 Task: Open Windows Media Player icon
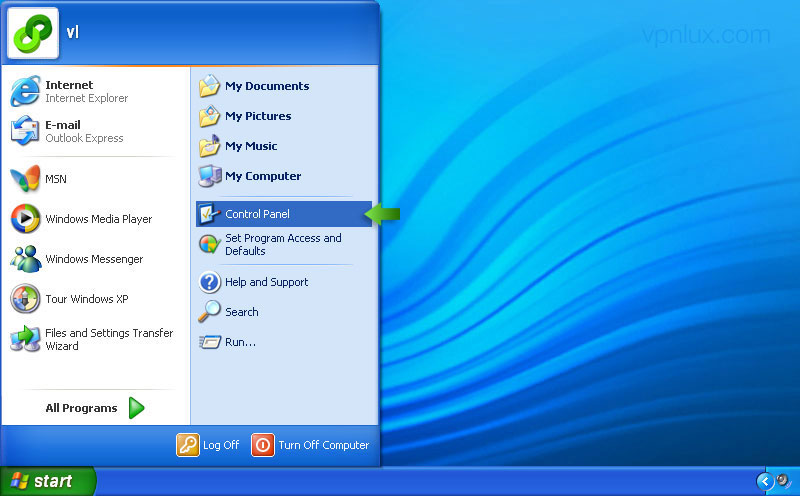pyautogui.click(x=25, y=218)
